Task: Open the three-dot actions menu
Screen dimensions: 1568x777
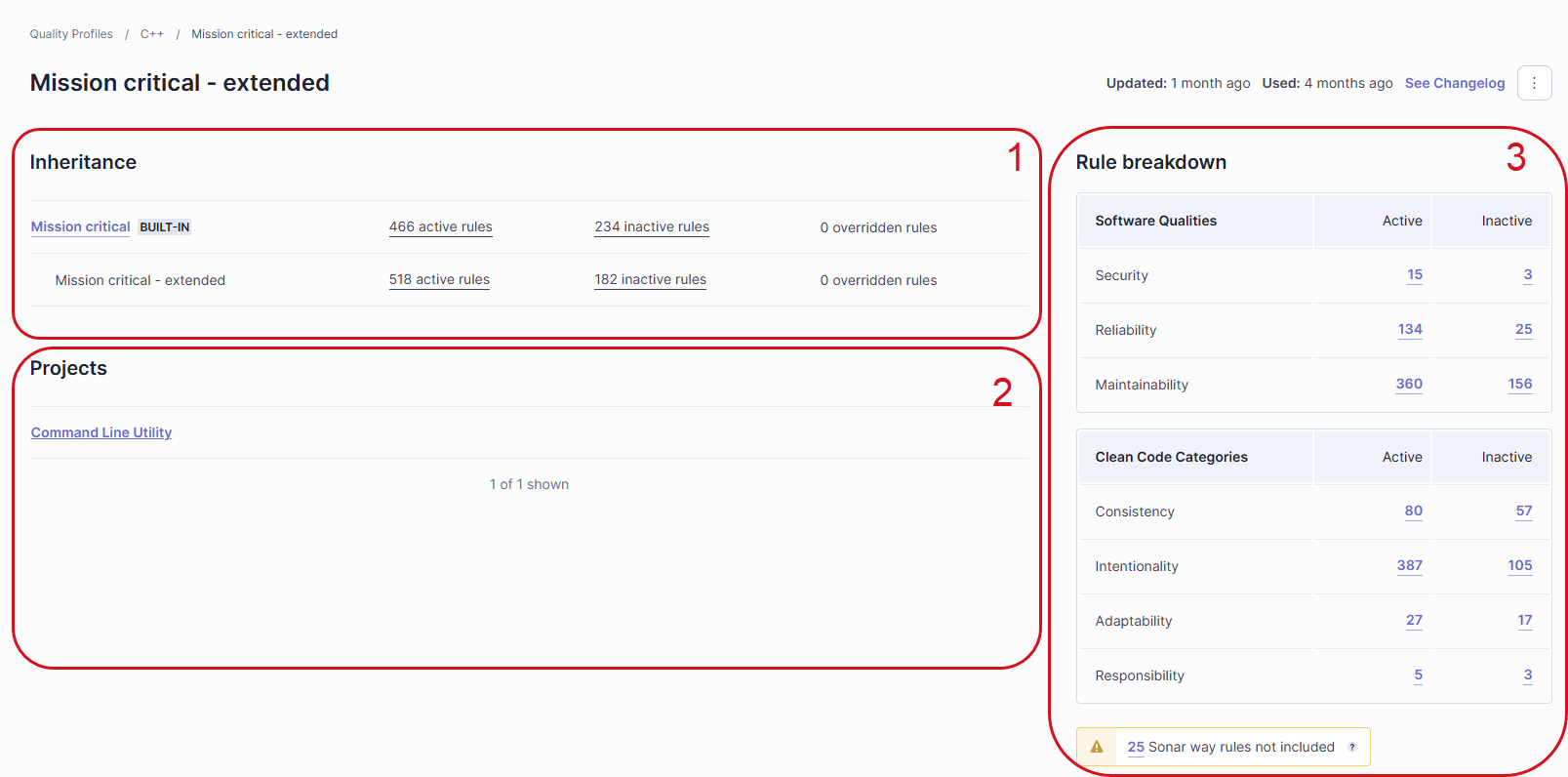Action: point(1534,83)
